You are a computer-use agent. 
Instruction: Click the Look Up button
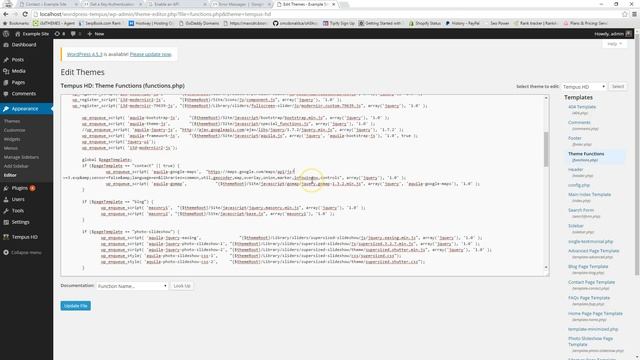182,286
